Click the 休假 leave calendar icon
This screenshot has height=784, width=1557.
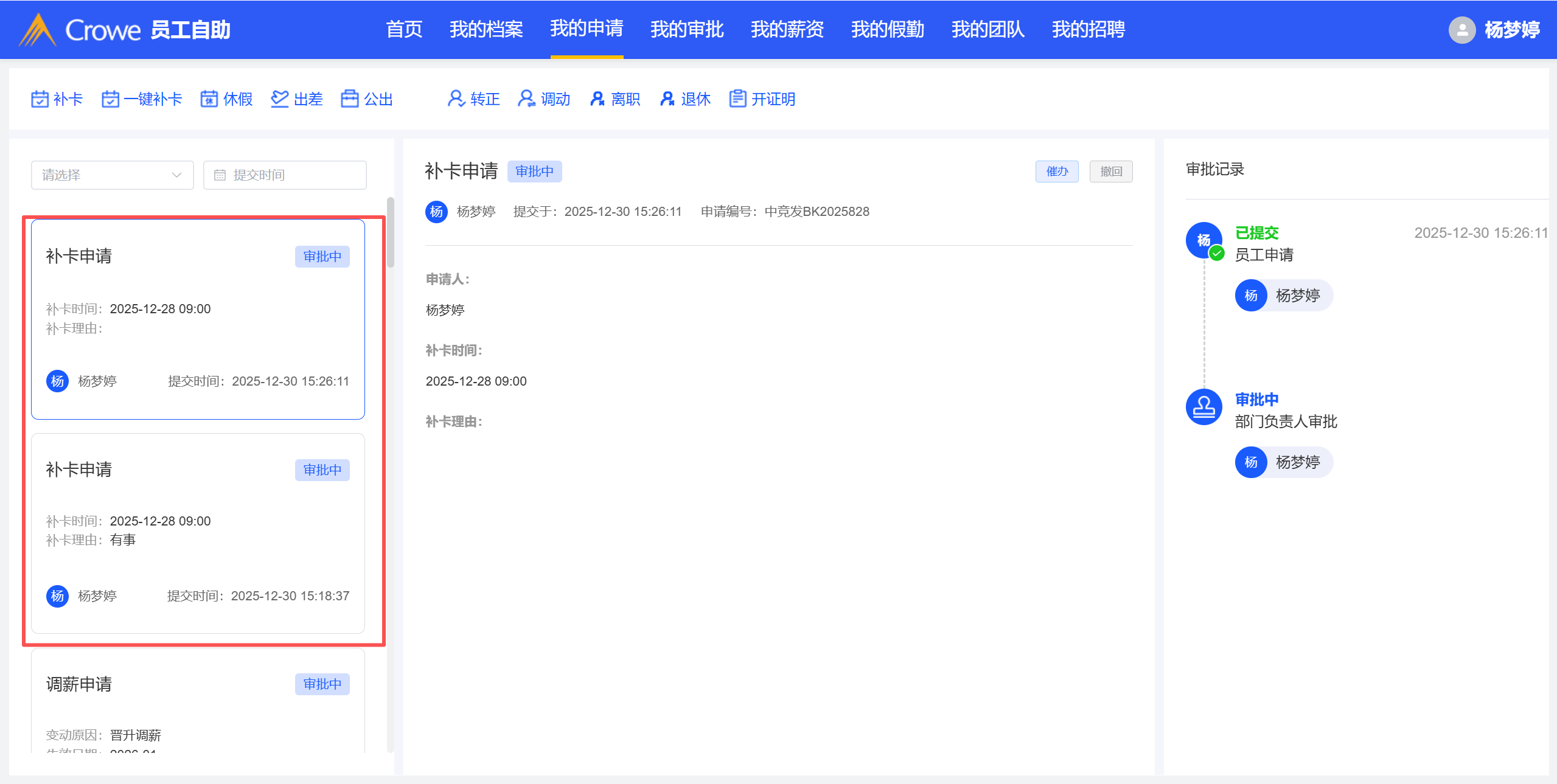click(x=209, y=99)
